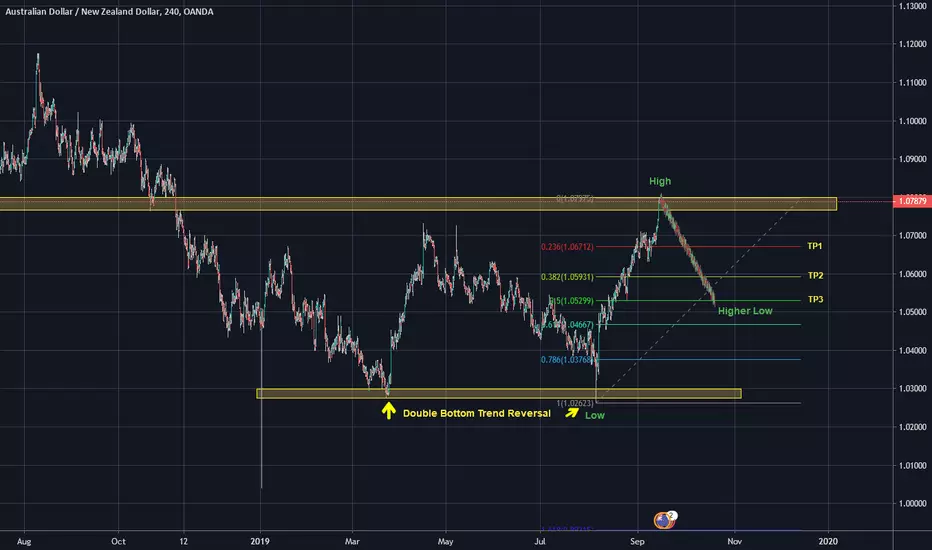Select the TP2 label
The image size is (932, 550).
coord(816,275)
